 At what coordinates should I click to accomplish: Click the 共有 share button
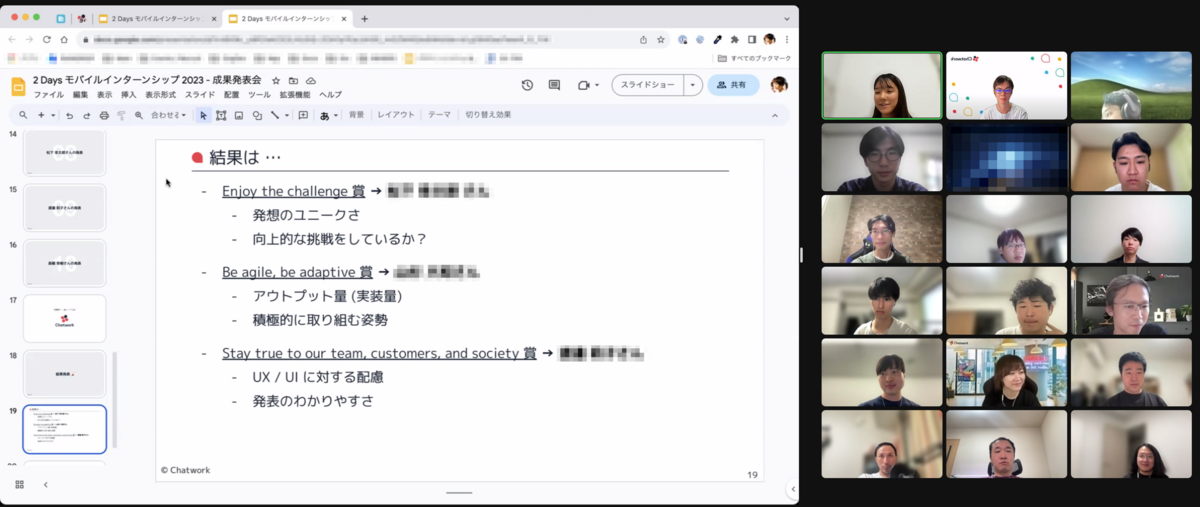[732, 85]
